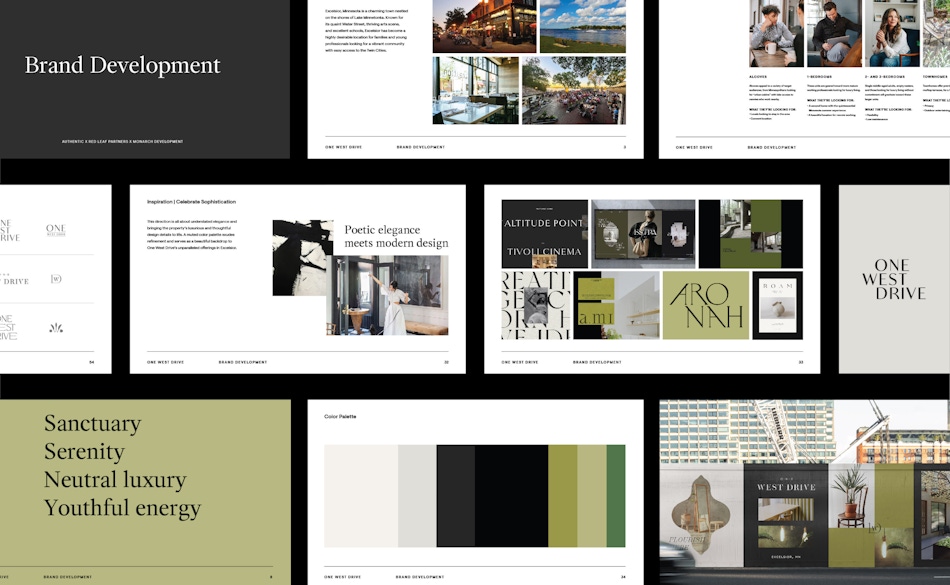Open the lake shoreline photo
950x585 pixels.
tap(583, 26)
